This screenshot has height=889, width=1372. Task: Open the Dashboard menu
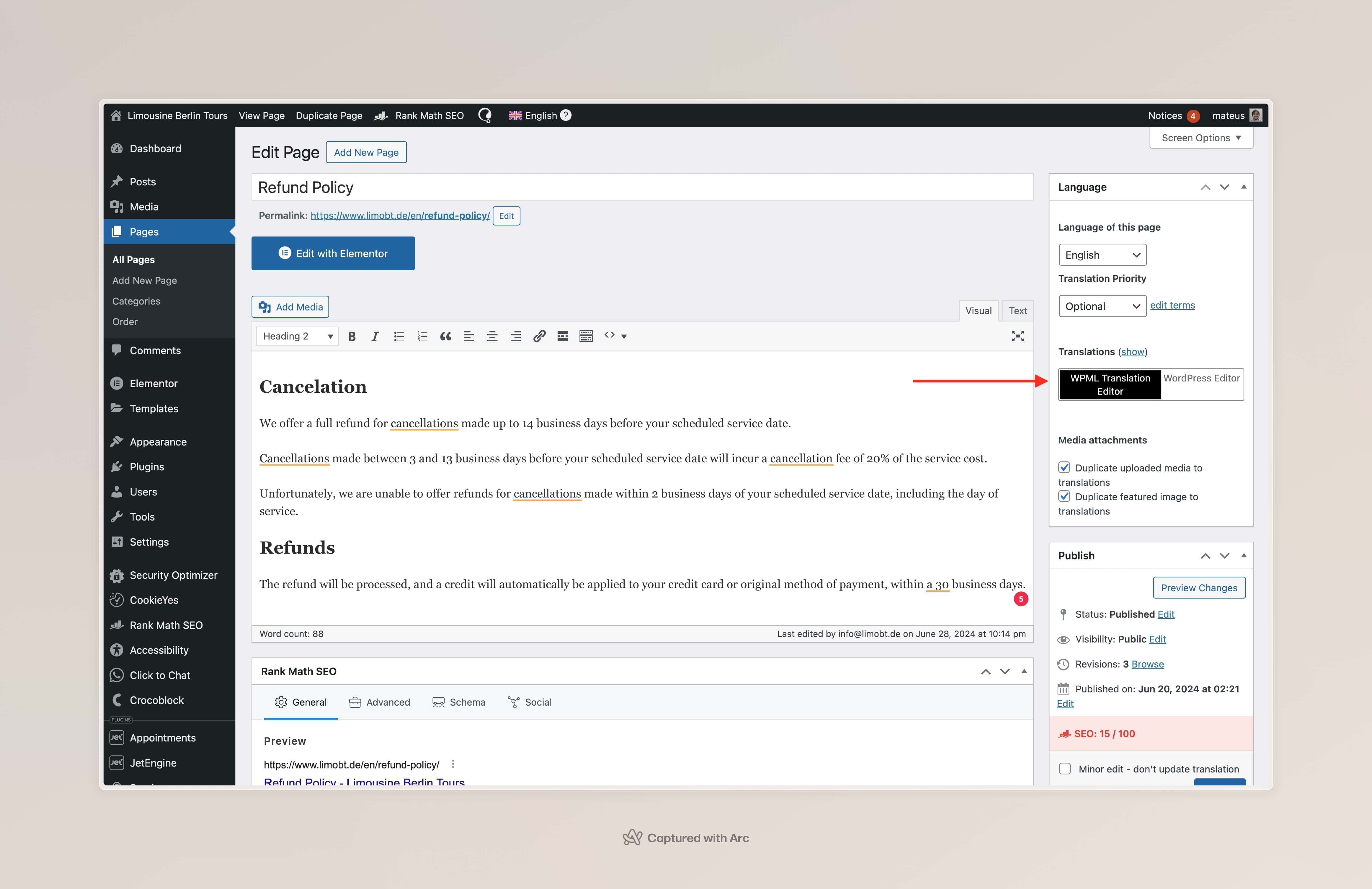pos(170,148)
